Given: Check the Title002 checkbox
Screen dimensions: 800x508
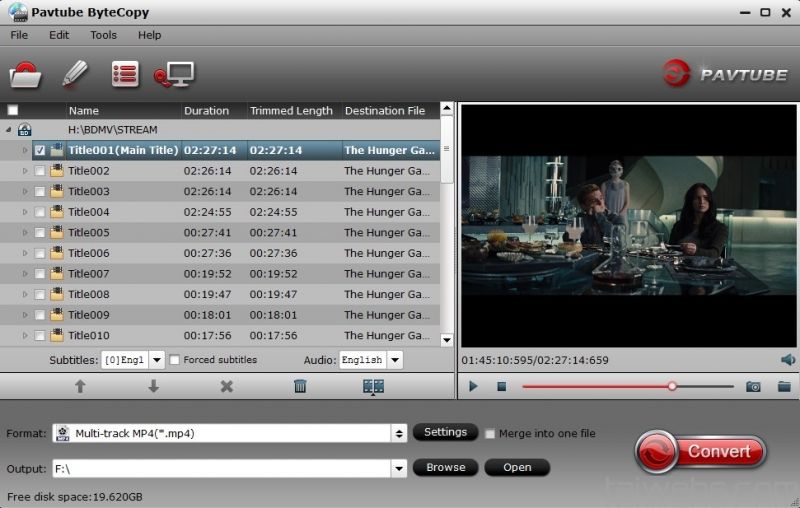Looking at the screenshot, I should coord(40,171).
